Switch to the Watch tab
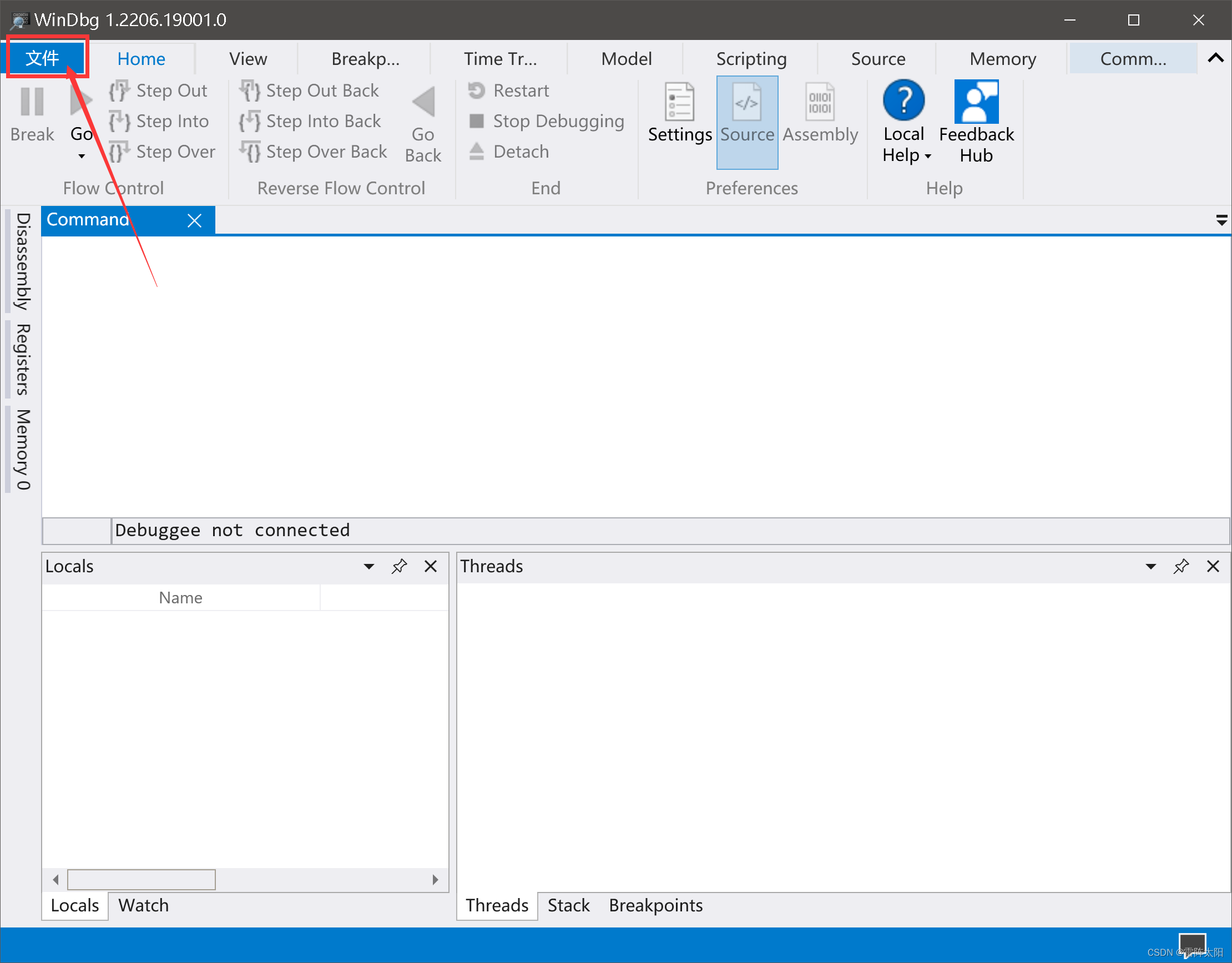Screen dimensions: 1232x963 (x=143, y=905)
